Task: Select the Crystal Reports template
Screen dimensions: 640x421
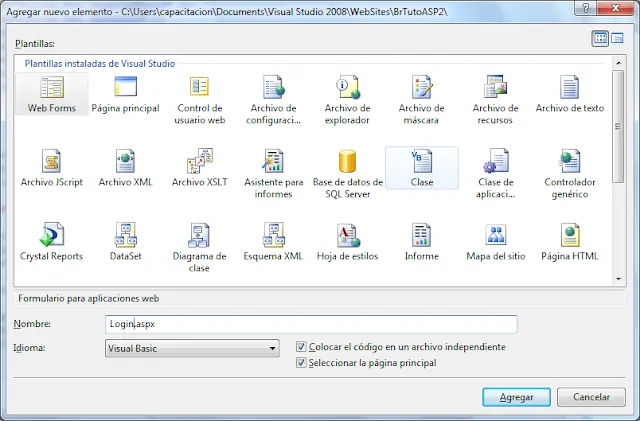Action: point(51,242)
